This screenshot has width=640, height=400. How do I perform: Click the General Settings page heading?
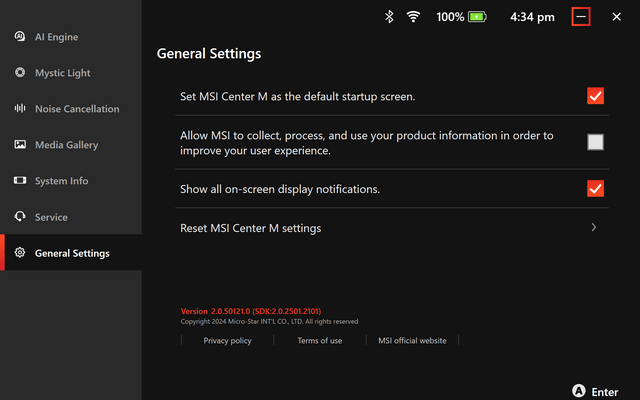209,53
